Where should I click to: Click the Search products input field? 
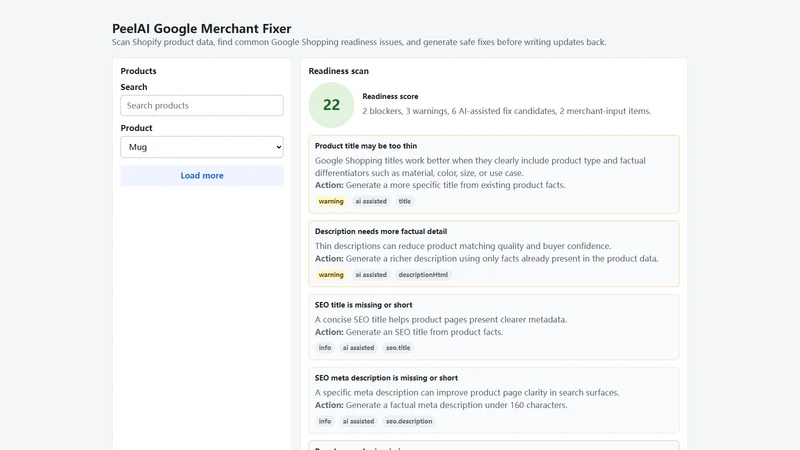(x=202, y=106)
